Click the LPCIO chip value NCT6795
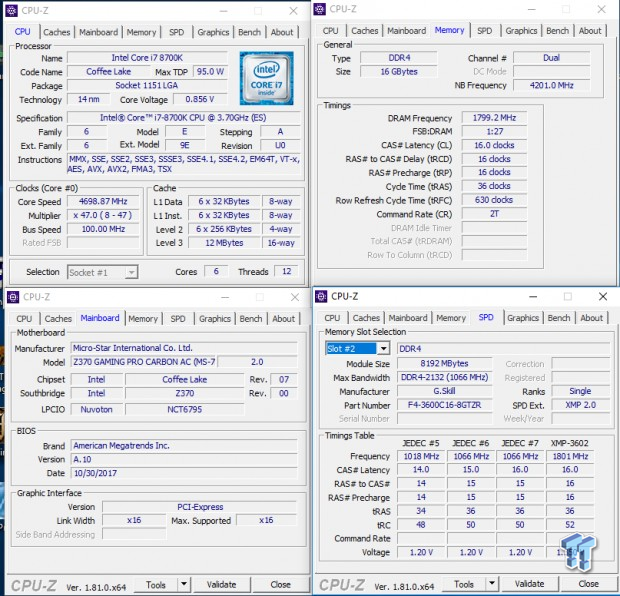This screenshot has width=620, height=596. [185, 409]
